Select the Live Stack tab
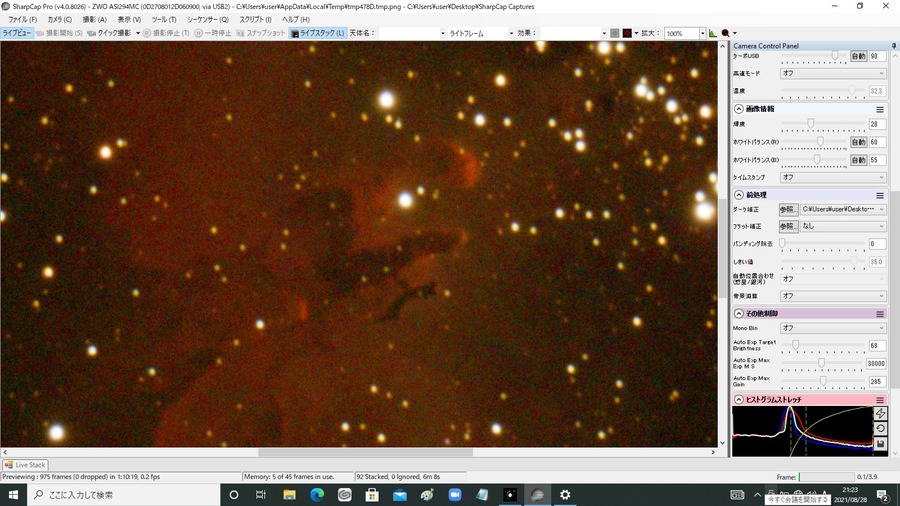 pos(25,465)
